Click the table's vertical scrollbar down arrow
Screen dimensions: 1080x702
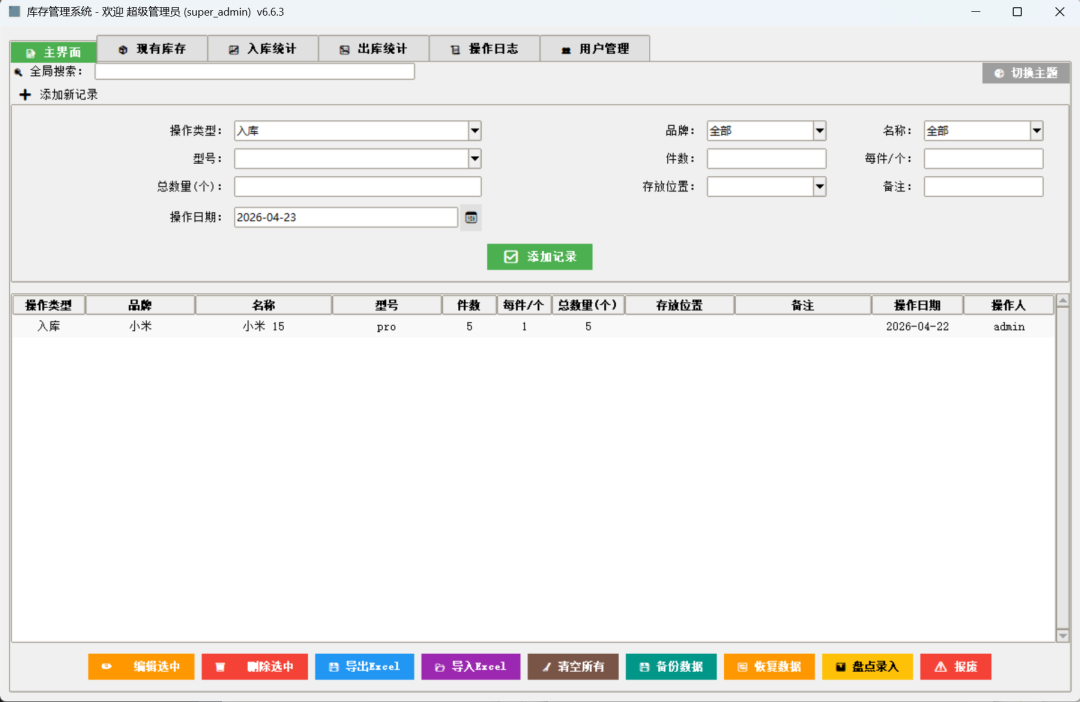click(1062, 635)
